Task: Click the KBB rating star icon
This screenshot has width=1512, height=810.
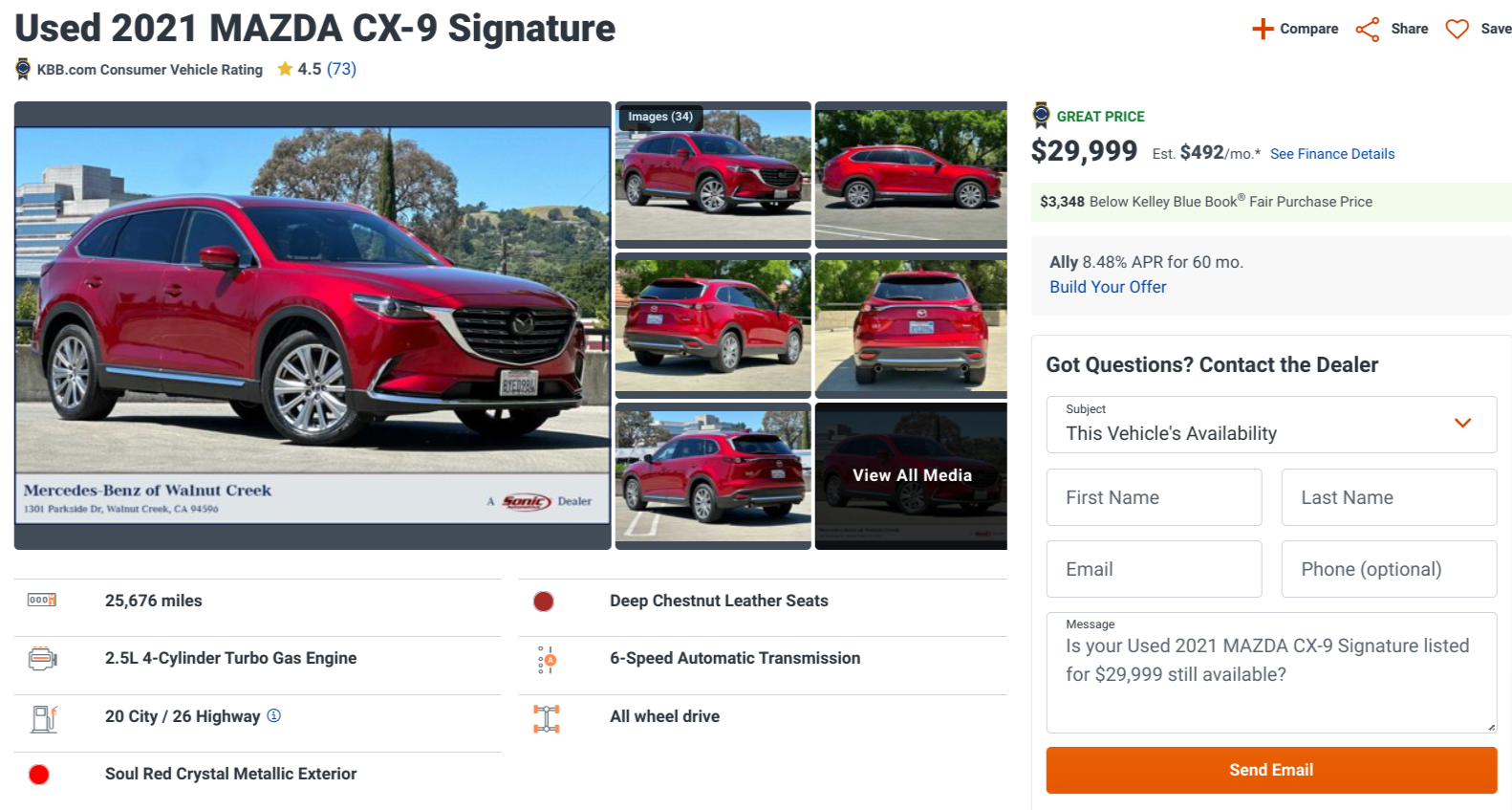Action: coord(285,69)
